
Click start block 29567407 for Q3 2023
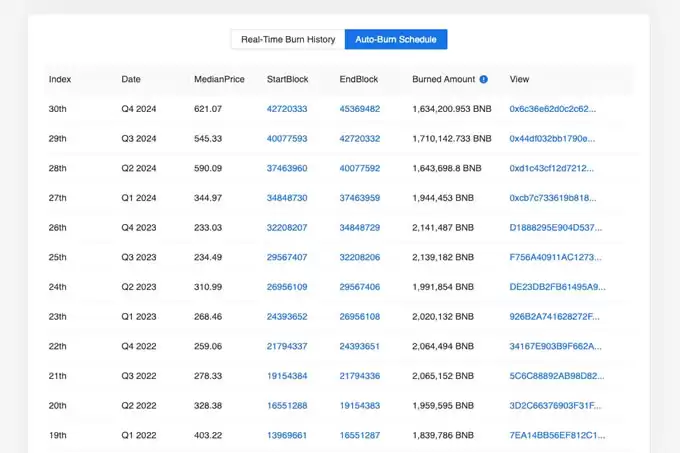pos(287,257)
